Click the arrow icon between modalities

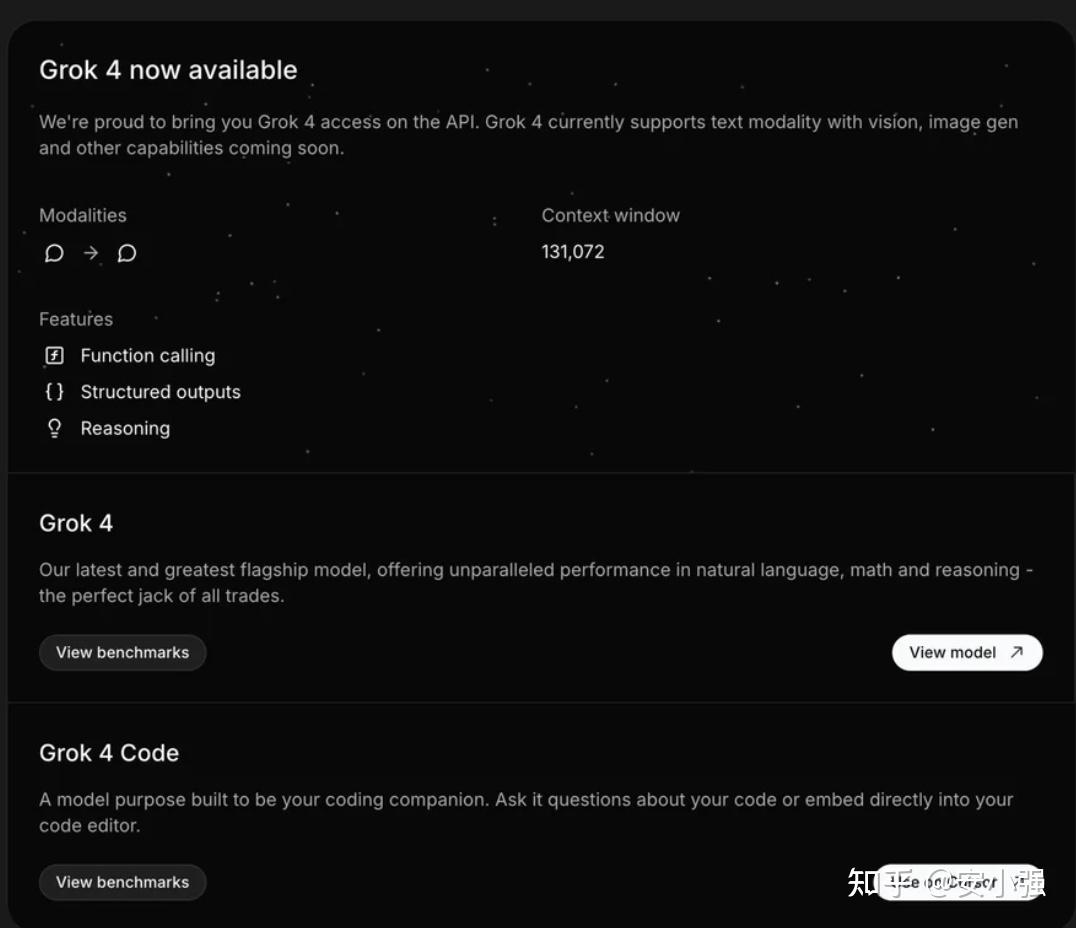(x=91, y=253)
